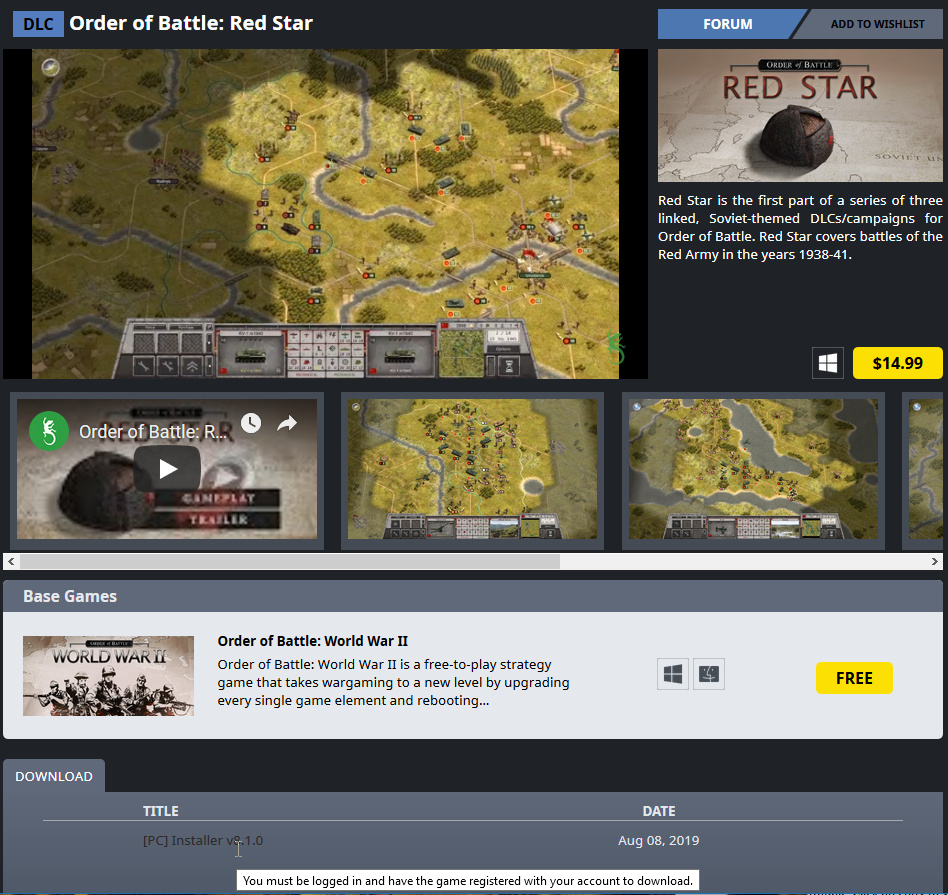Click the green lizard channel logo

43,432
